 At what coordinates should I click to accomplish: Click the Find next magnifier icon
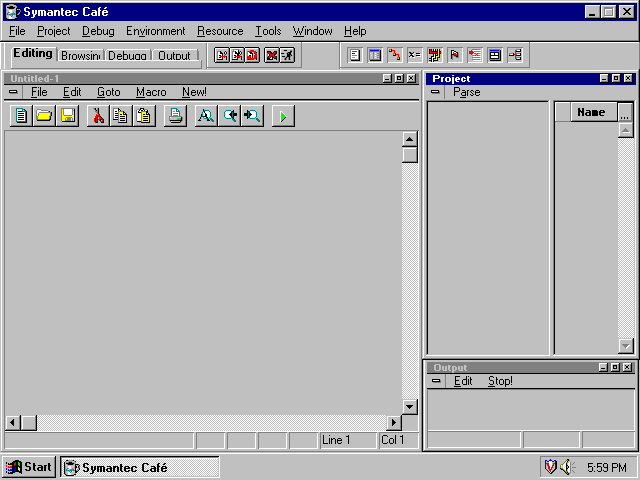coord(252,116)
